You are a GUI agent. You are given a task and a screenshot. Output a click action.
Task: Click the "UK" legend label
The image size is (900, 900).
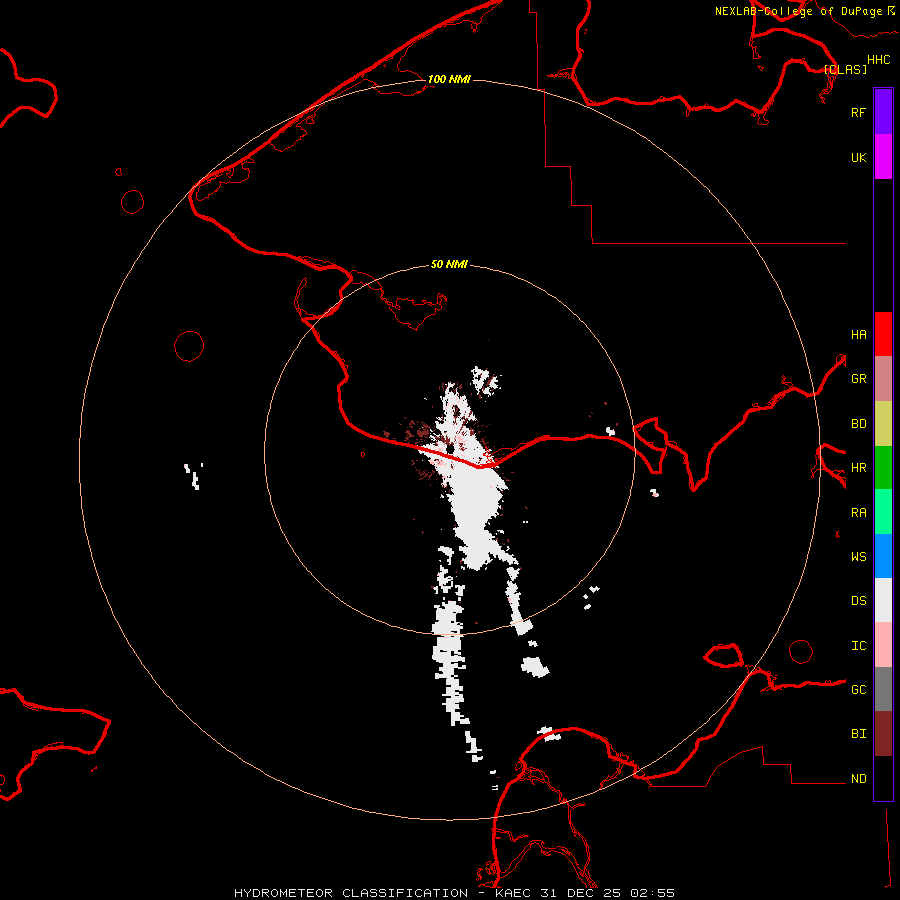pos(858,157)
